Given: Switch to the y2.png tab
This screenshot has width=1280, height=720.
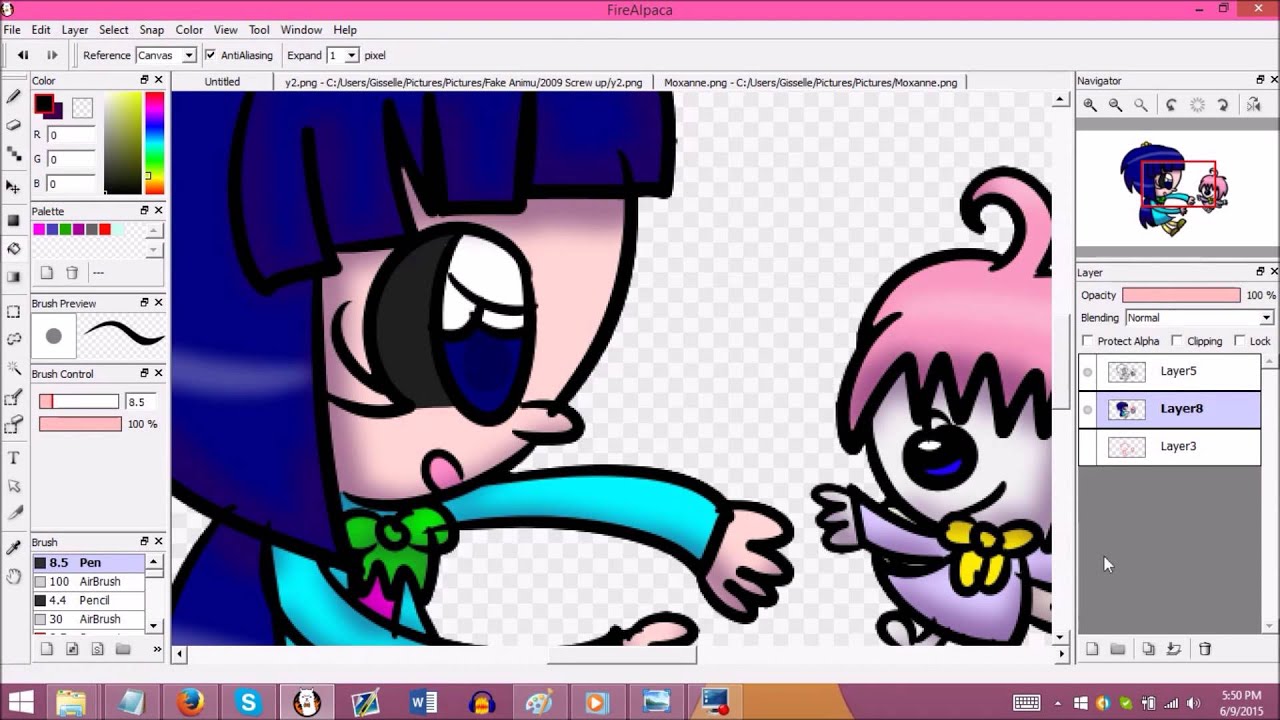Looking at the screenshot, I should [x=464, y=82].
